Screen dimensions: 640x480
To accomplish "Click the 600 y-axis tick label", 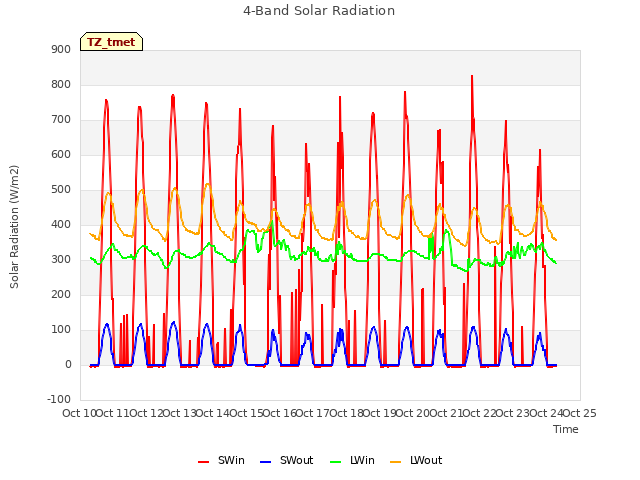I will [61, 154].
